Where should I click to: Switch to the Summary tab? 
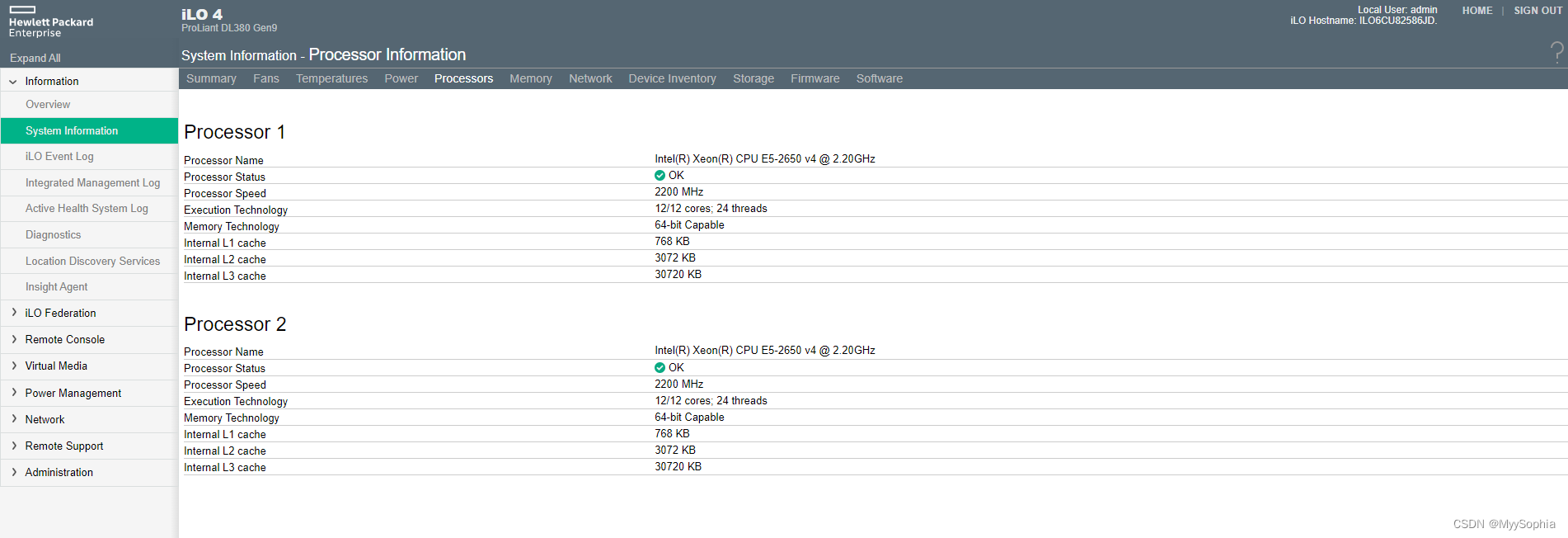[x=211, y=78]
